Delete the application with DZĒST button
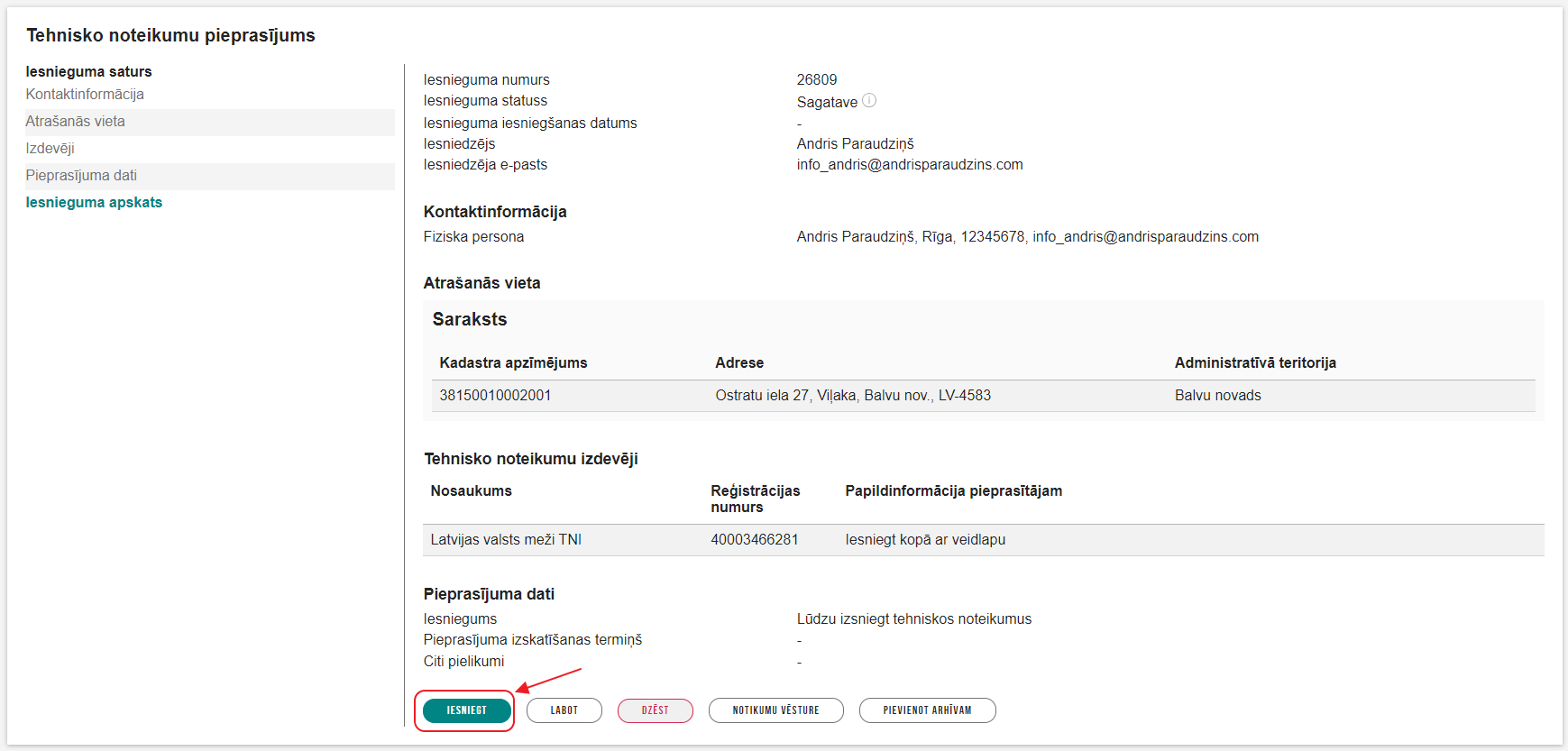The height and width of the screenshot is (751, 1568). tap(656, 710)
